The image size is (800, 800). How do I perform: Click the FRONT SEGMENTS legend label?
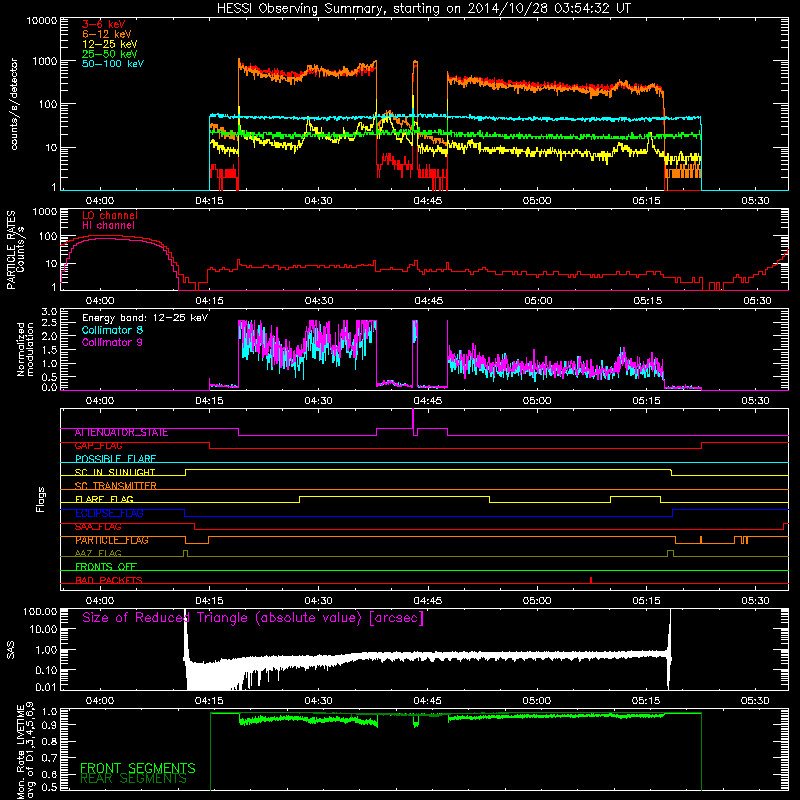(x=138, y=768)
